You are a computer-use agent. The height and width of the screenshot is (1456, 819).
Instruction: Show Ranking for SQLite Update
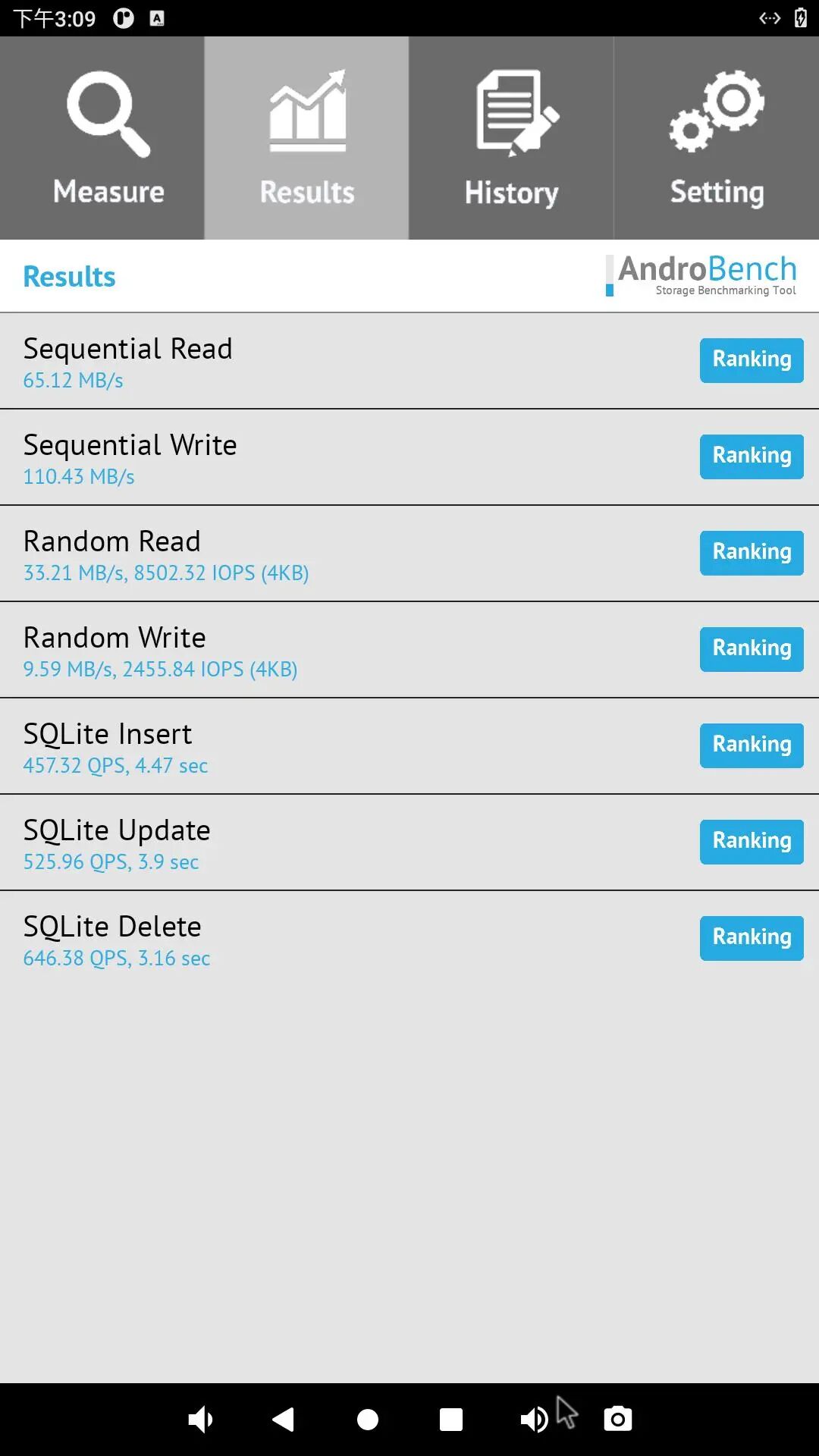click(751, 842)
